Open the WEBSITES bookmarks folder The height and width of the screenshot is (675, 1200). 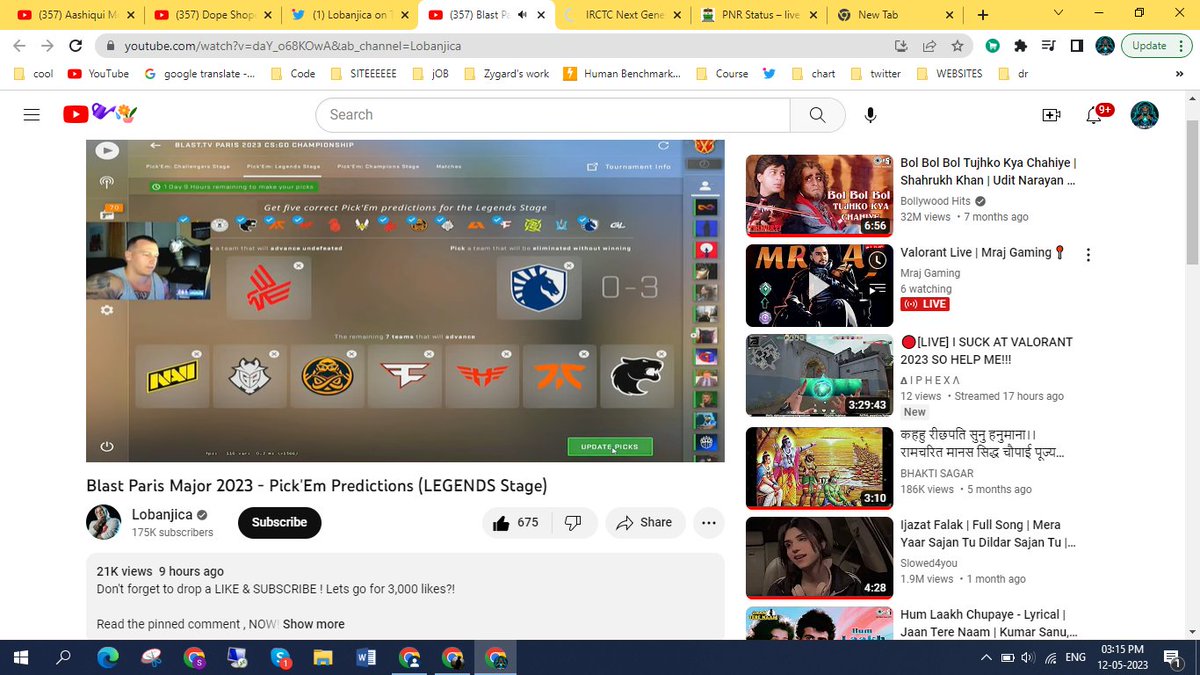(948, 73)
